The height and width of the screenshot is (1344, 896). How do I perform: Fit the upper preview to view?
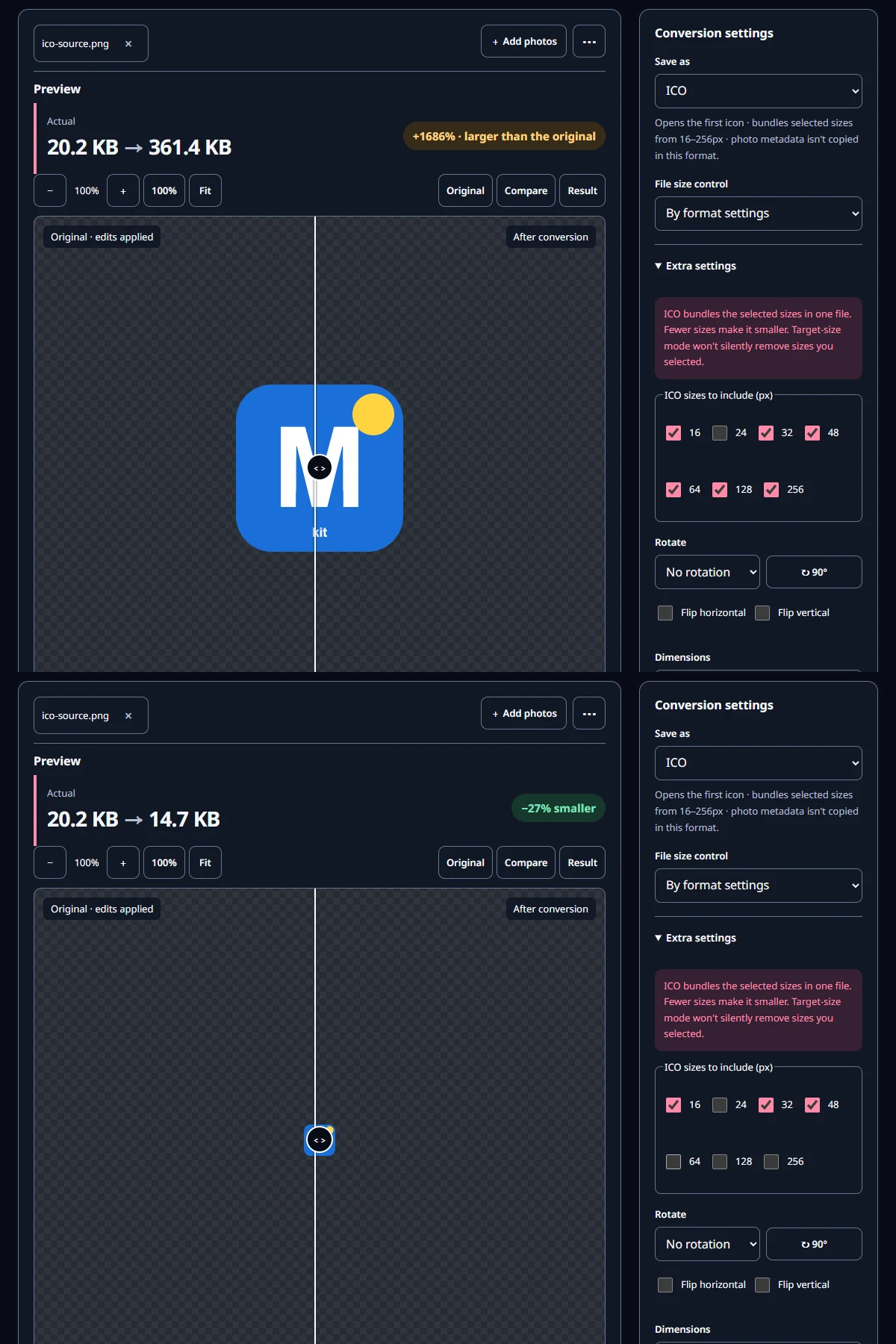pos(205,190)
